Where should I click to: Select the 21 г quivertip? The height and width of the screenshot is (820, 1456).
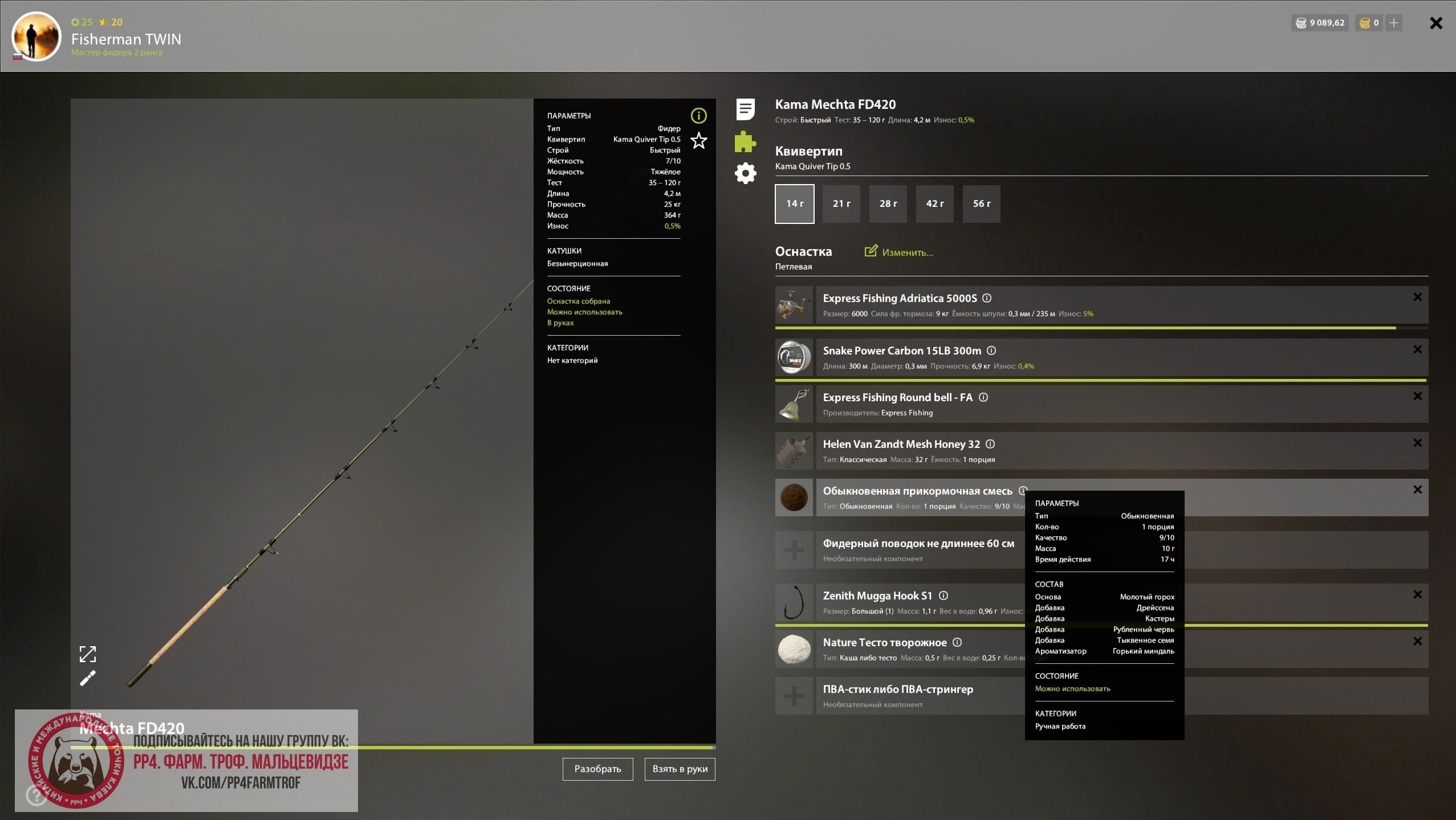coord(841,204)
